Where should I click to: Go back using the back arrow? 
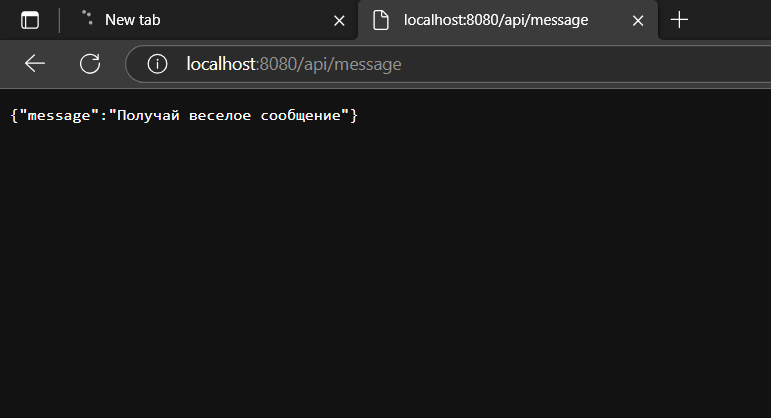[x=35, y=64]
